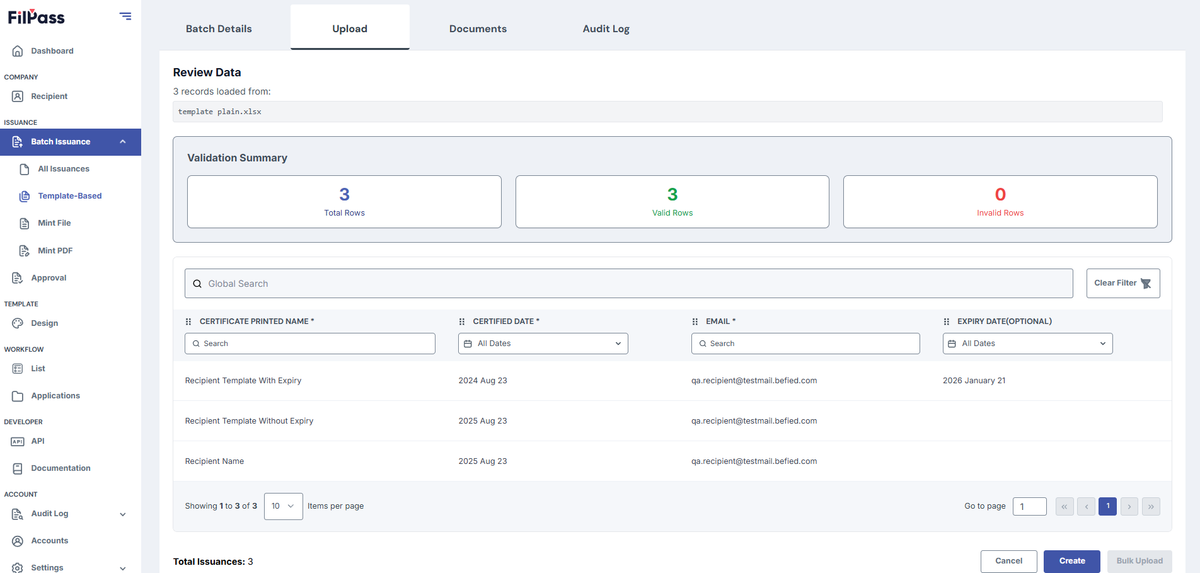The width and height of the screenshot is (1200, 573).
Task: Click the drag handle of Expiry Date column
Action: pos(947,321)
